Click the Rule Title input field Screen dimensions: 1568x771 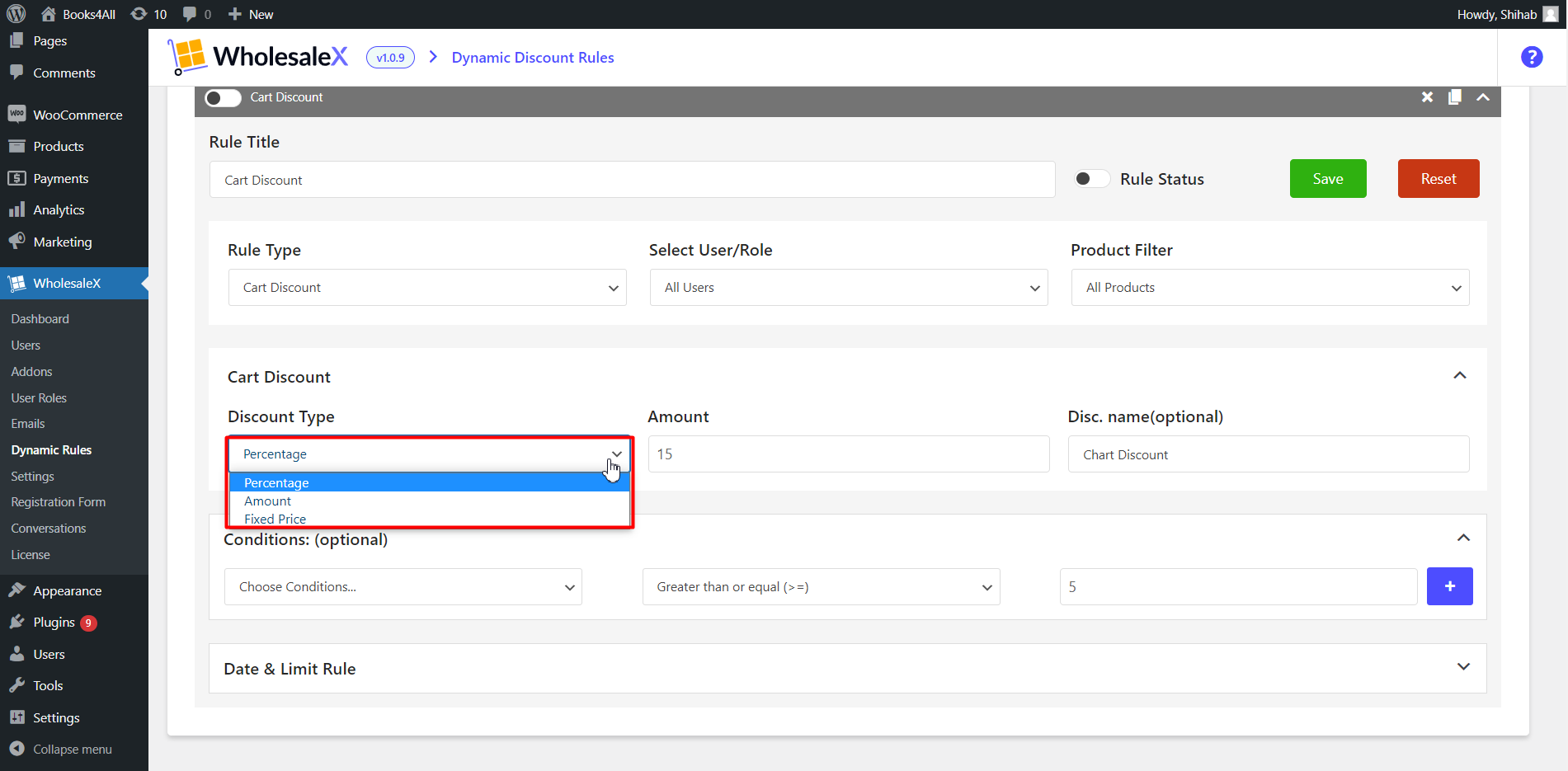[632, 179]
